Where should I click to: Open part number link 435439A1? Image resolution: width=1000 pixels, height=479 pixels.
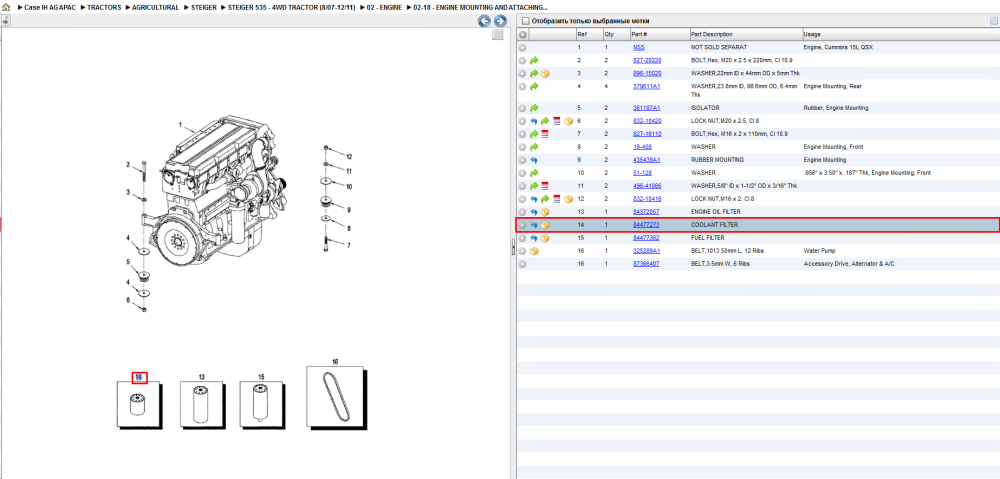point(646,160)
